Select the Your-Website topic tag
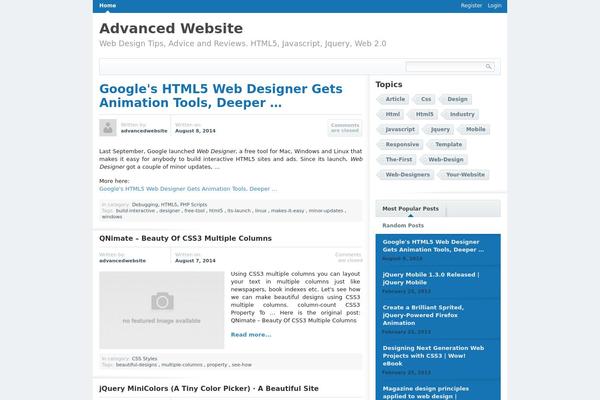Image resolution: width=600 pixels, height=400 pixels. (463, 175)
